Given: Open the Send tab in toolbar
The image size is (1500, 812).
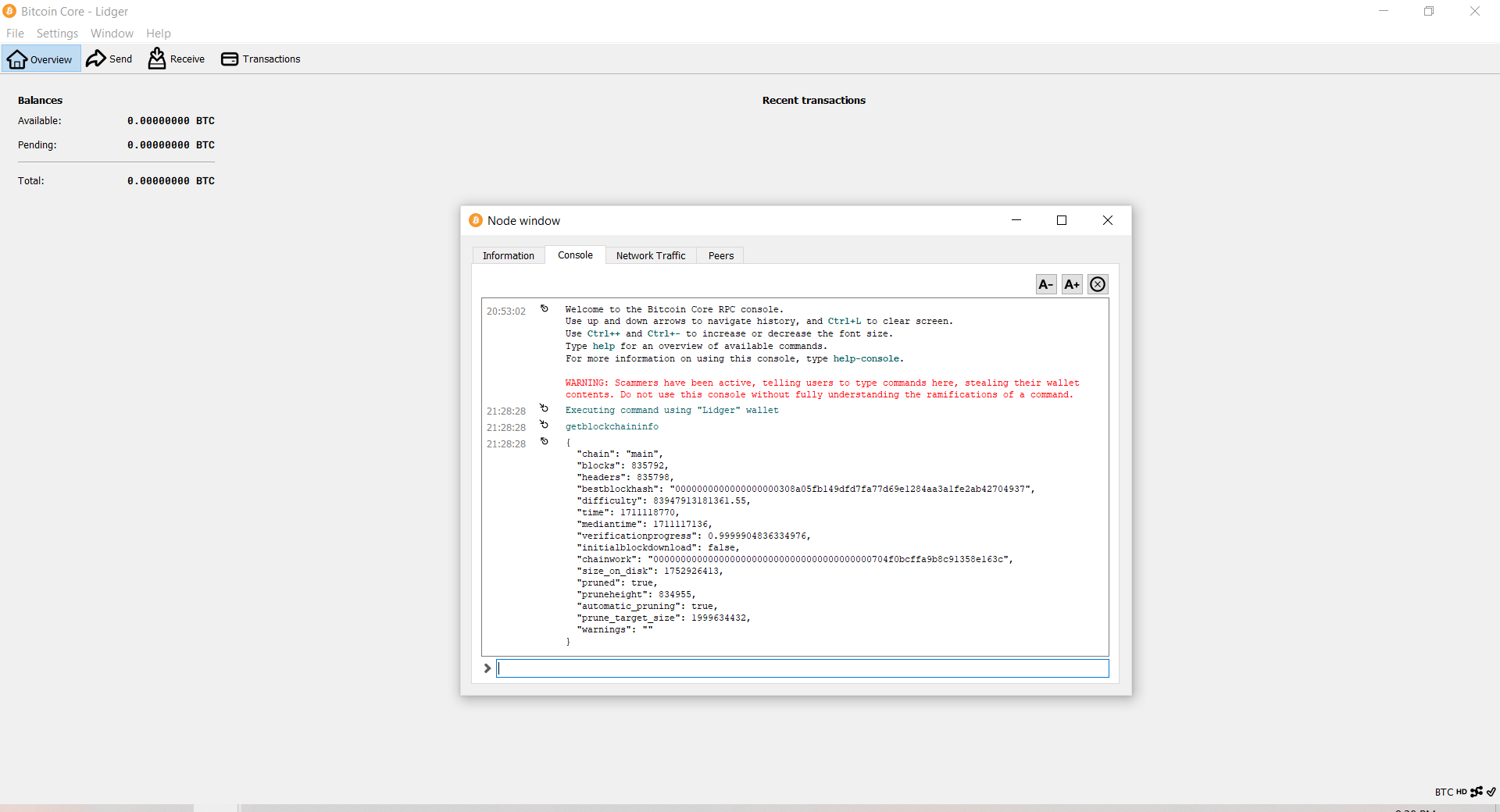Looking at the screenshot, I should (109, 59).
